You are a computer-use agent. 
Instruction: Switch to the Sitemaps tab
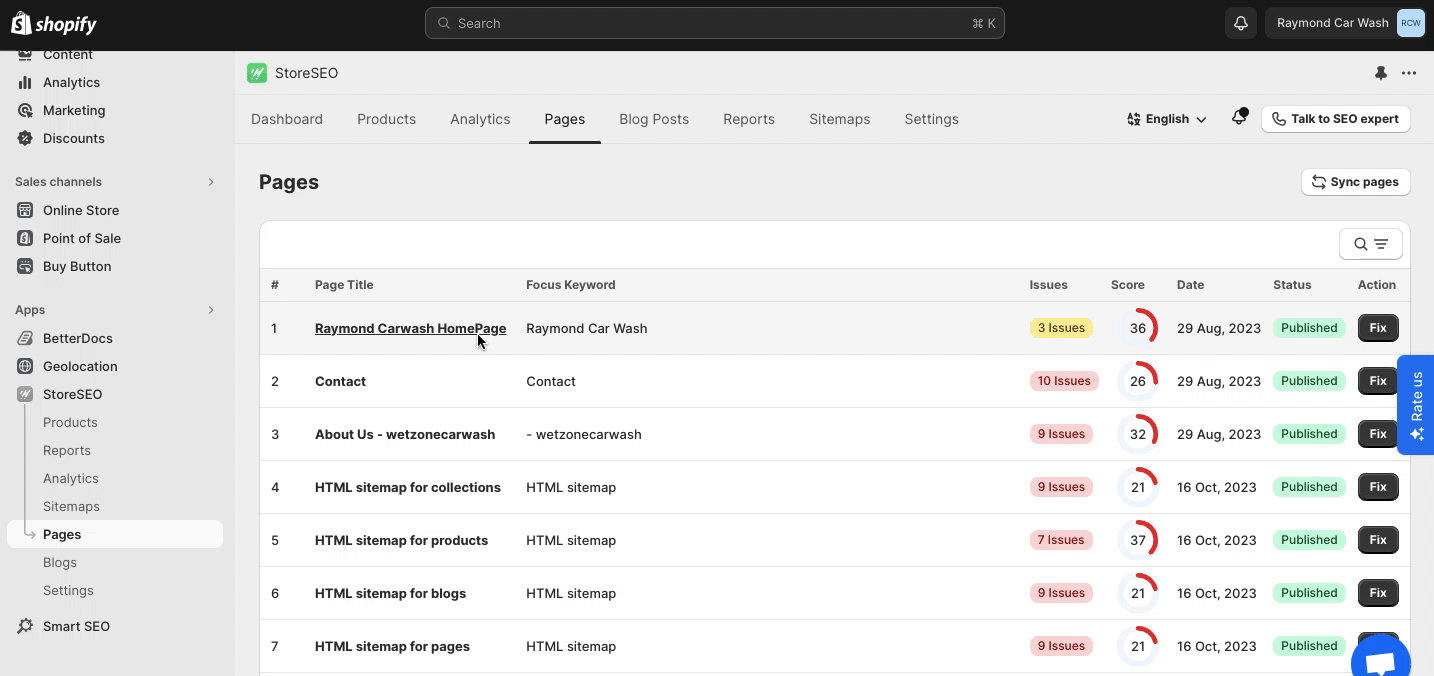pos(839,119)
